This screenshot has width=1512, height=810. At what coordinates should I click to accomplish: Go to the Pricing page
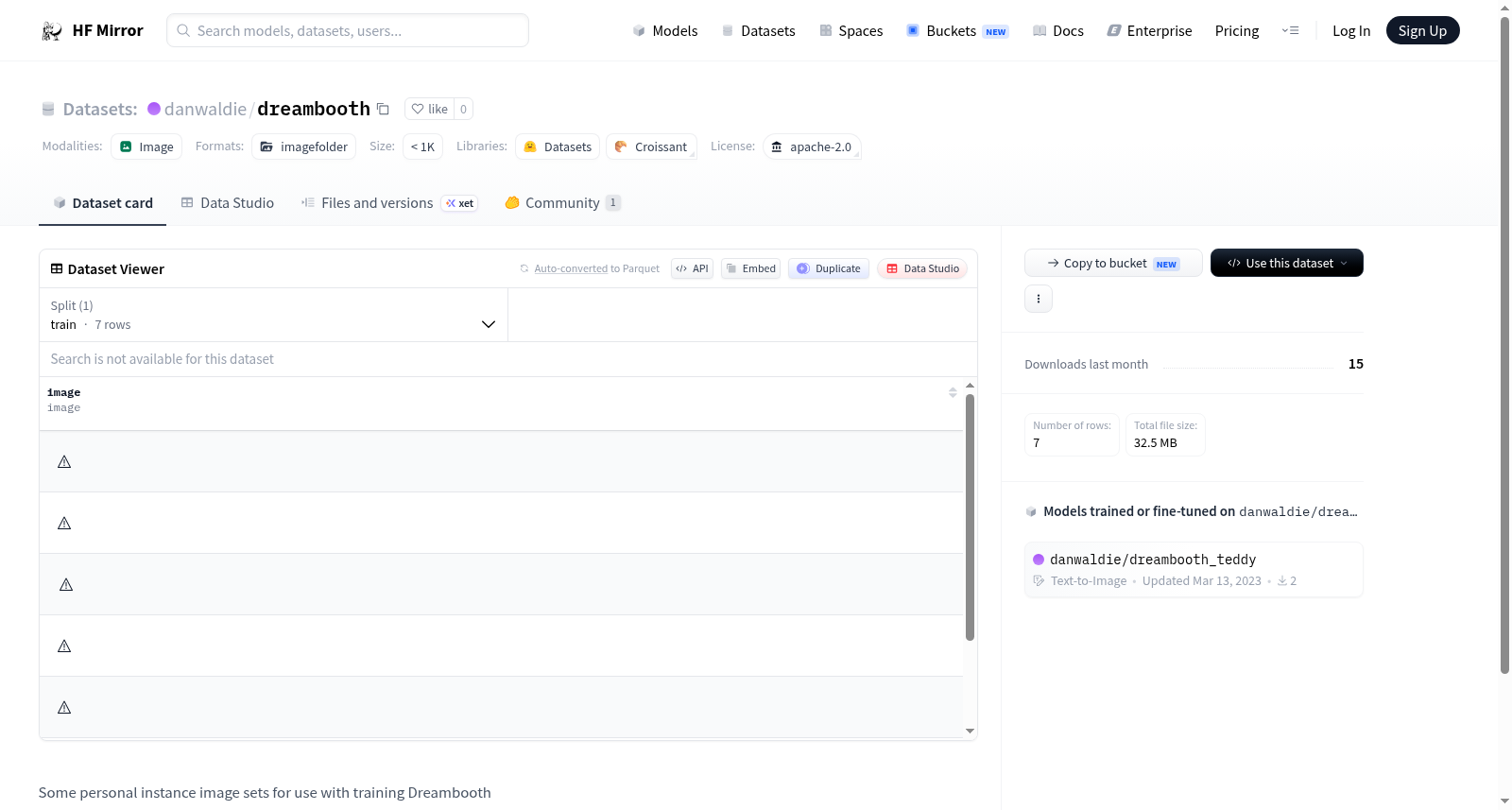pos(1237,31)
